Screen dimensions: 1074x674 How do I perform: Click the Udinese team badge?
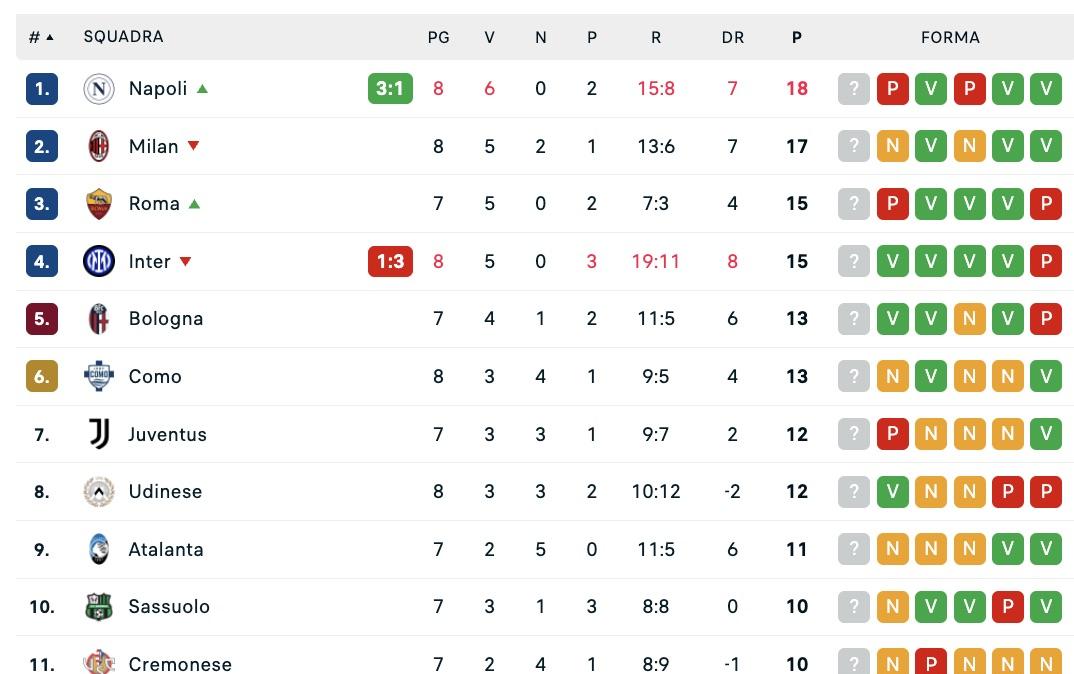click(x=99, y=492)
